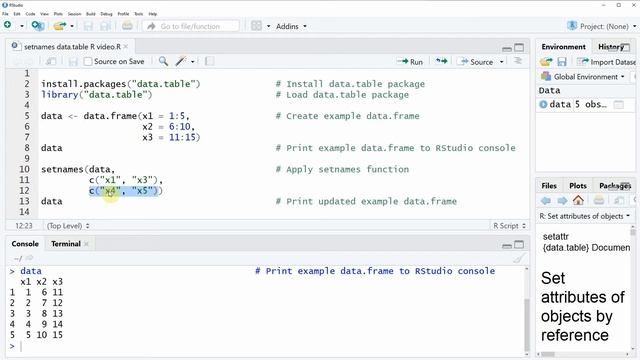Viewport: 640px width, 360px height.
Task: Open the workspace panes layout icon
Action: pyautogui.click(x=256, y=26)
